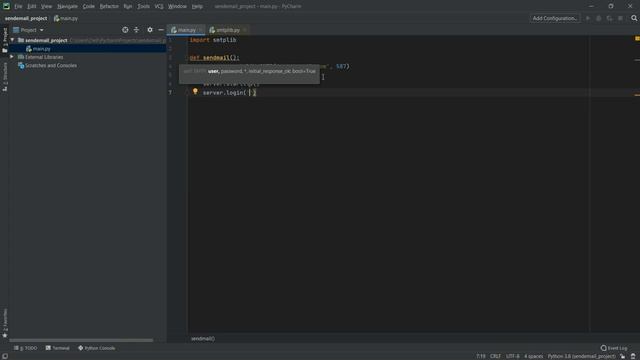This screenshot has height=360, width=640.
Task: Click main.py breadcrumb in navigation bar
Action: pos(66,18)
